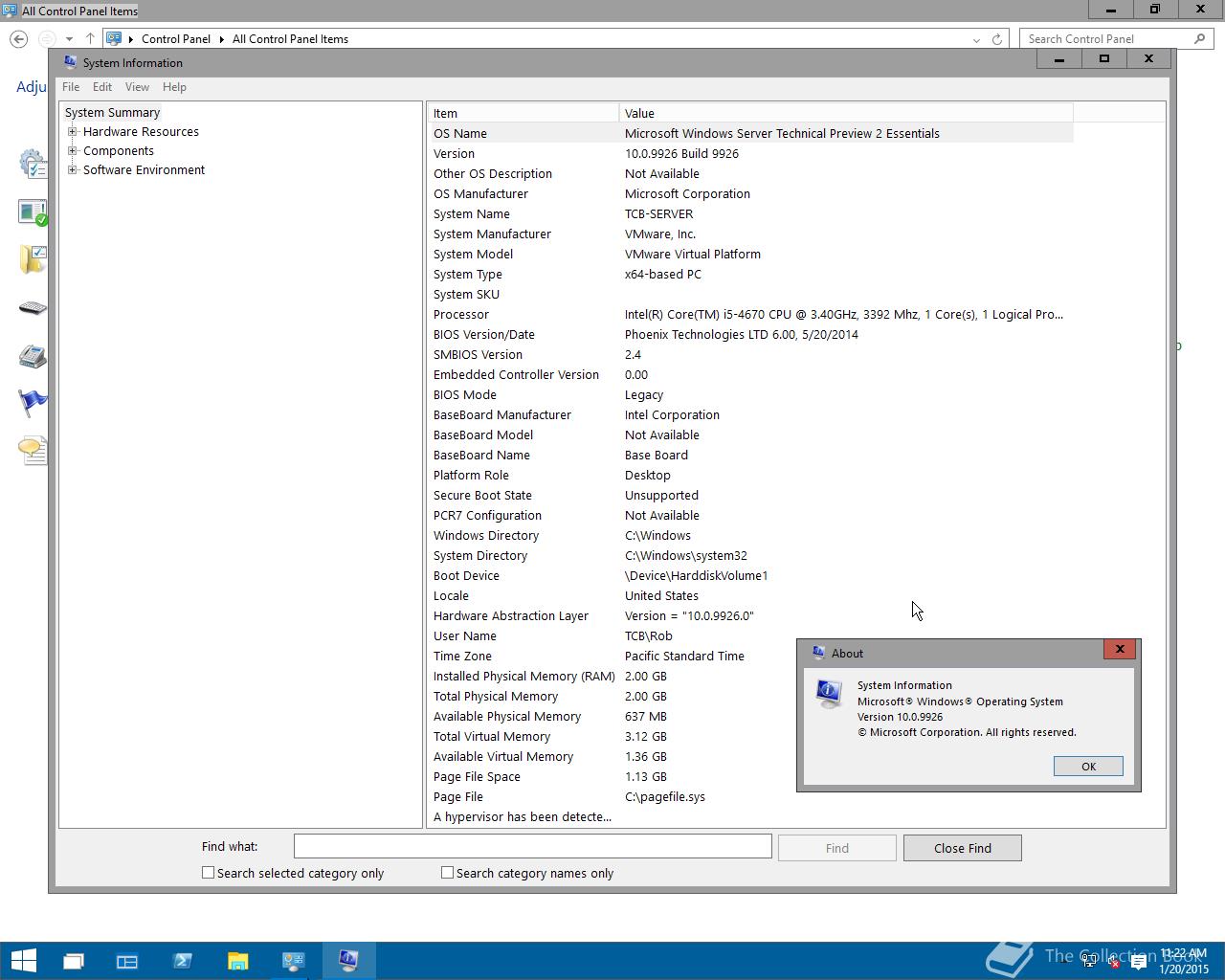Click the network status tray icon

(1089, 962)
